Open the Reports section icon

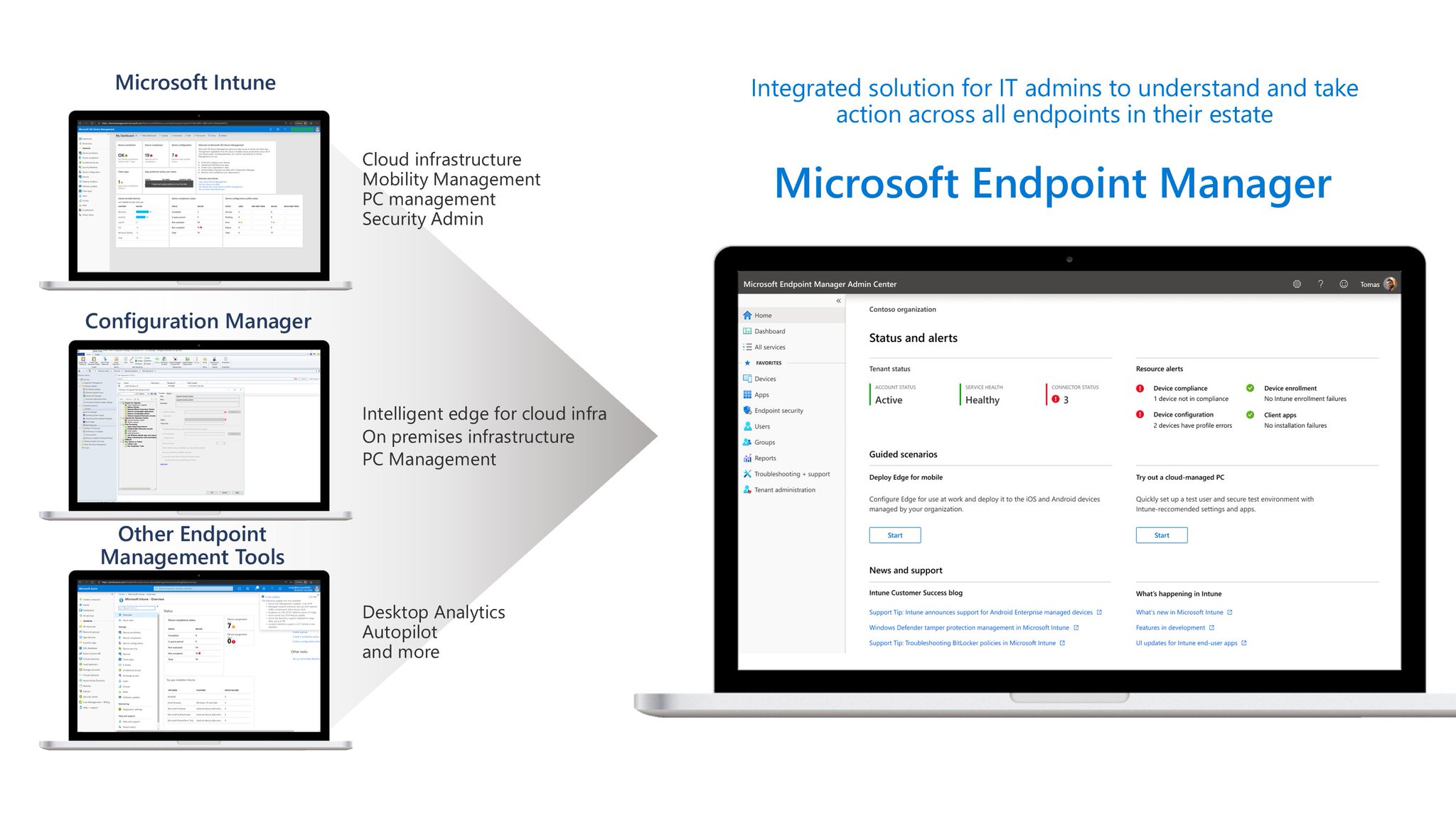tap(749, 458)
